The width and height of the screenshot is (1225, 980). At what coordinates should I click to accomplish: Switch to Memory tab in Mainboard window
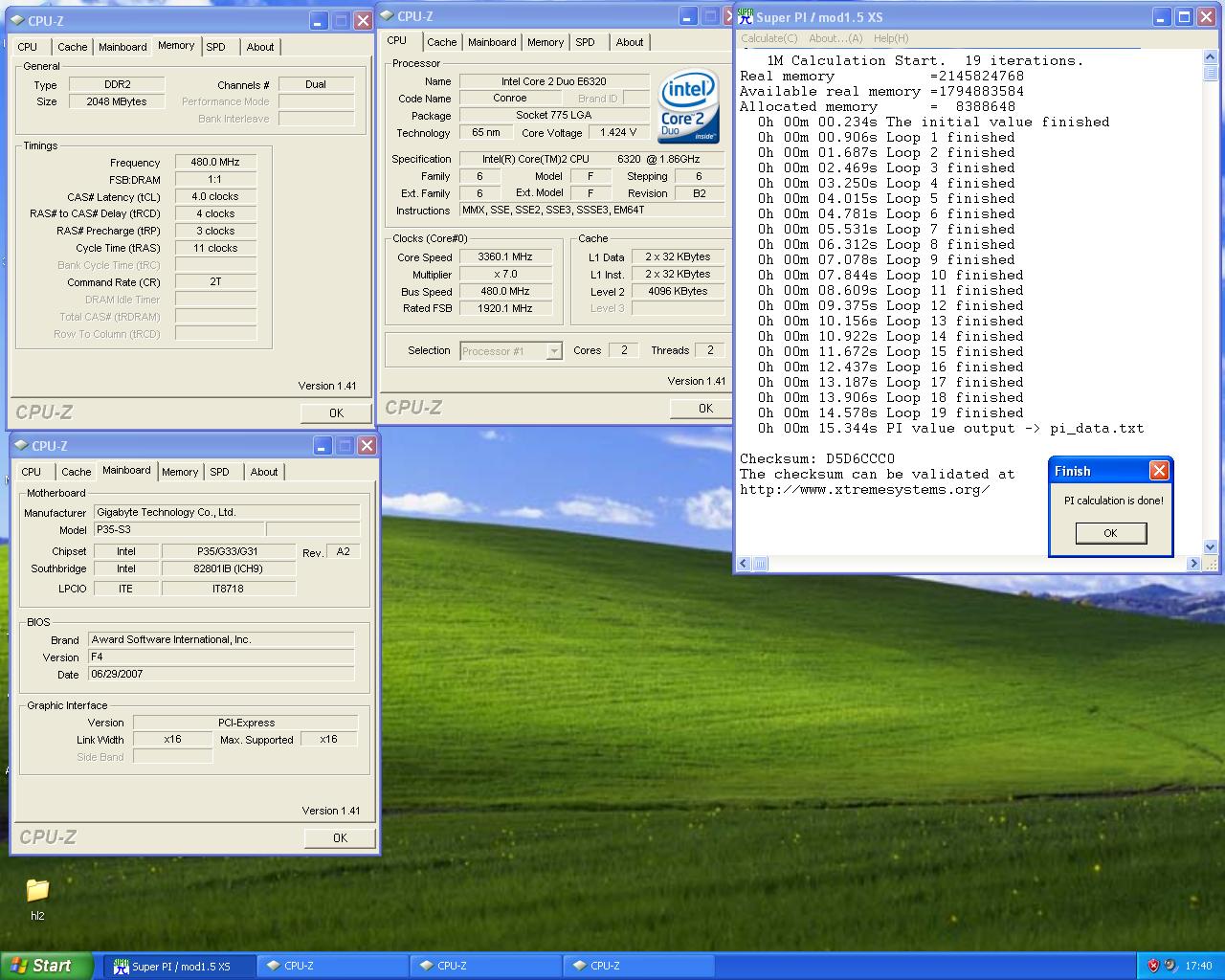(x=180, y=472)
